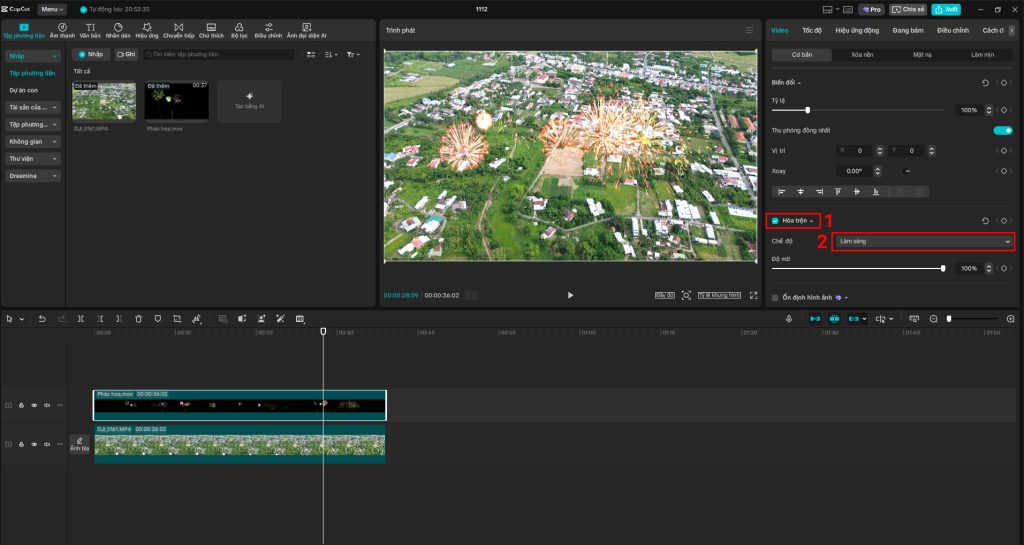Switch to the Tốc độ tab
The width and height of the screenshot is (1024, 545).
(811, 30)
